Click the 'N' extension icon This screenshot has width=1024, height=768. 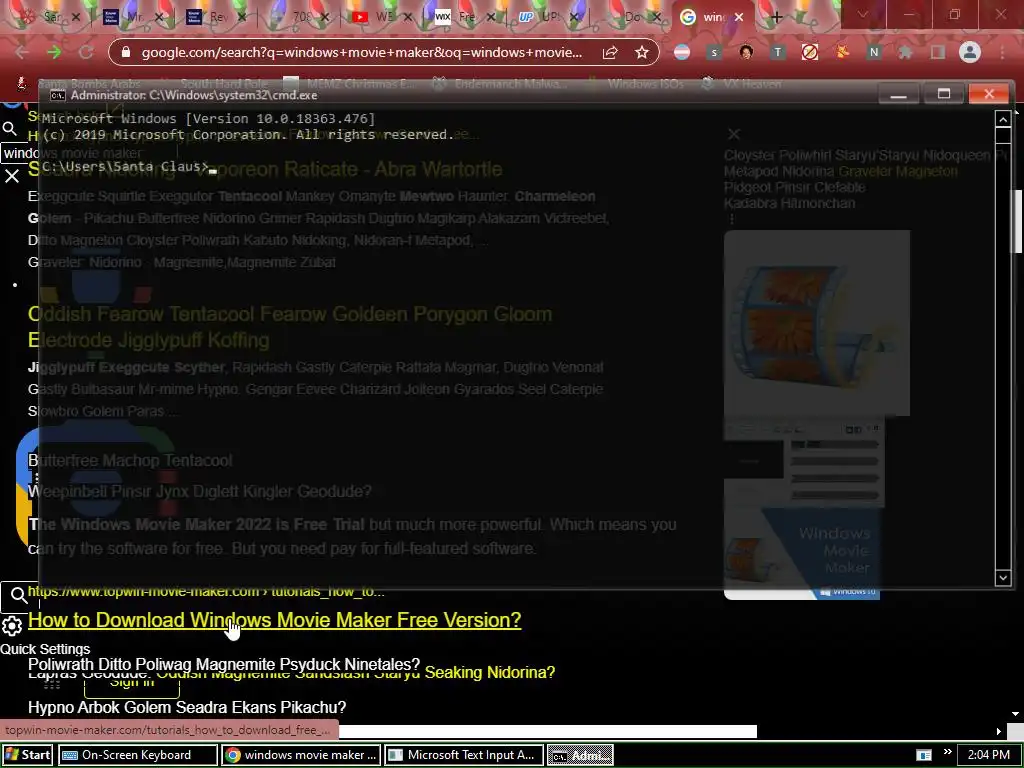pyautogui.click(x=873, y=53)
